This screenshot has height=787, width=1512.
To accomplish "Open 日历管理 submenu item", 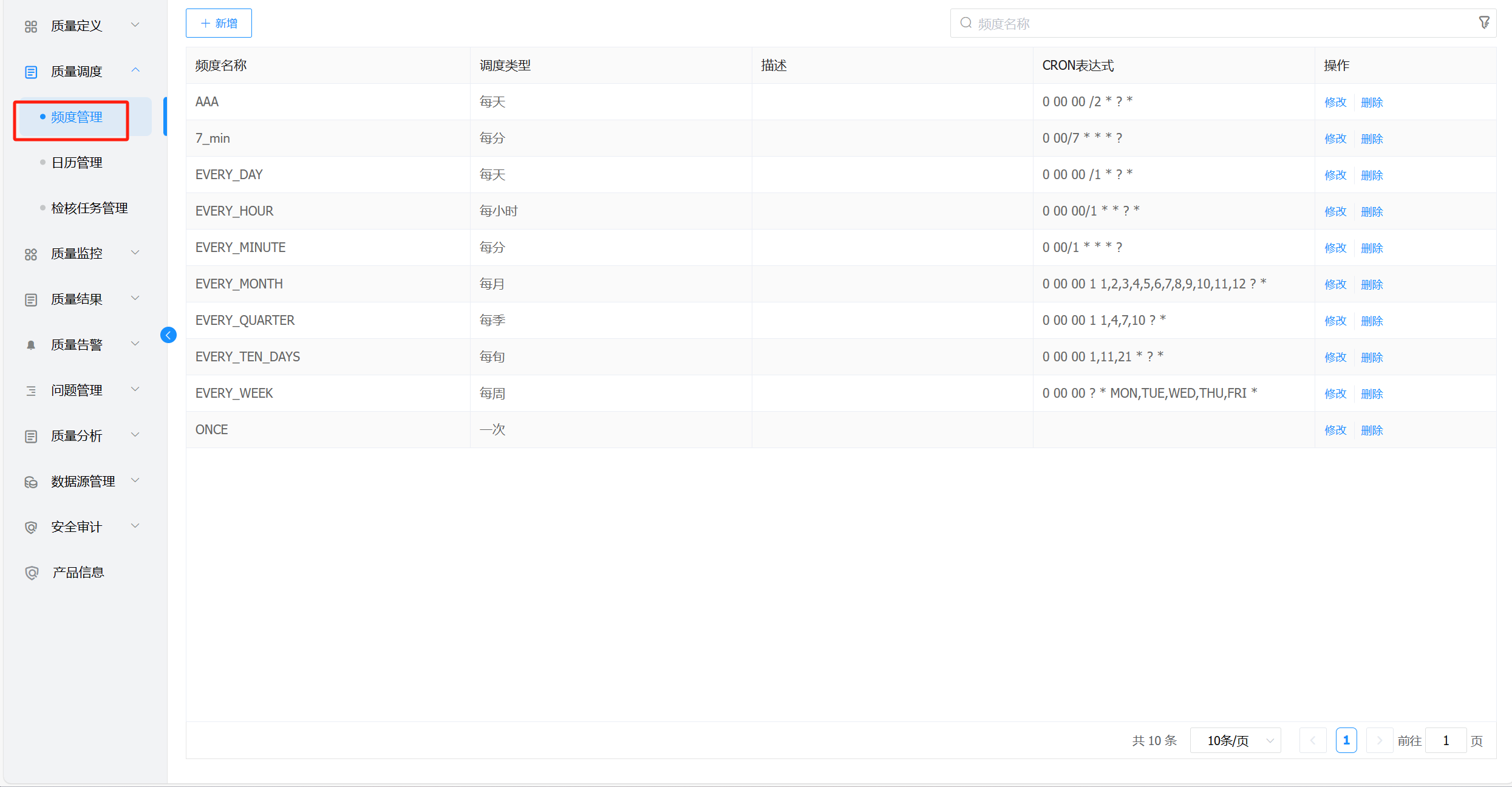I will tap(77, 163).
